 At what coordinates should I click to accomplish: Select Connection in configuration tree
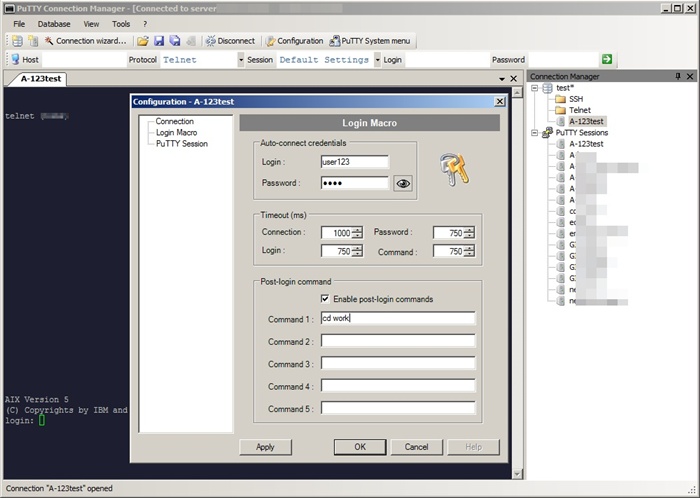175,121
